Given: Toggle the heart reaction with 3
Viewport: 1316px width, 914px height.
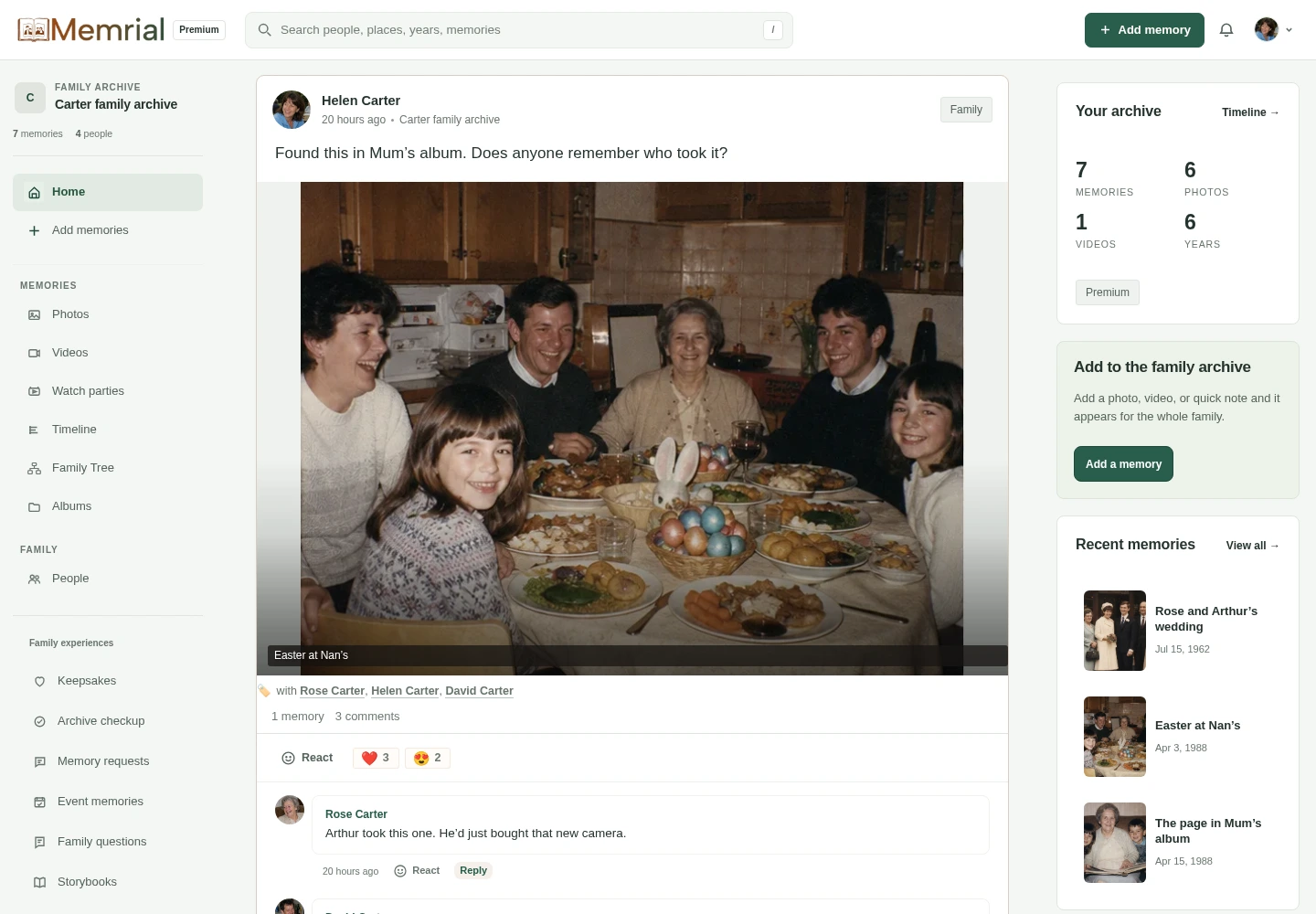Looking at the screenshot, I should (x=376, y=758).
